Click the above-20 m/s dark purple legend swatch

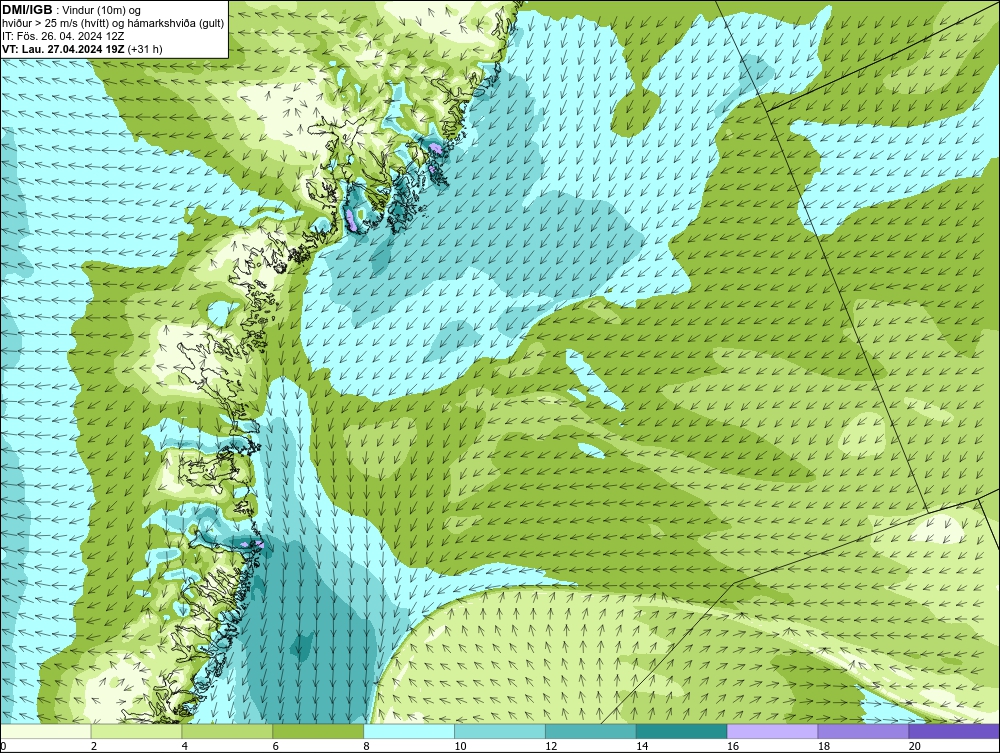954,731
